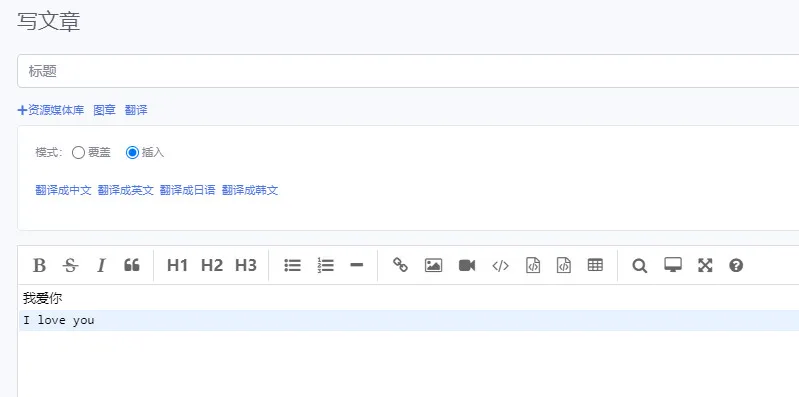Select the 覆盖 mode radio button

pos(78,152)
